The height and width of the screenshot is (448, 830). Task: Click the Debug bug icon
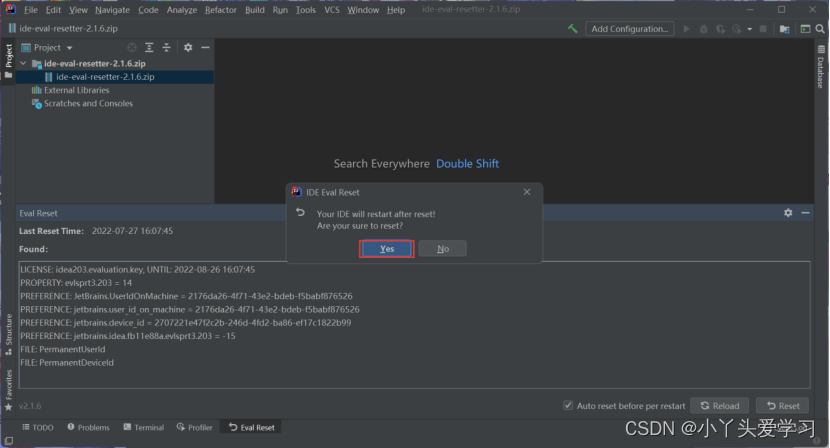click(703, 29)
